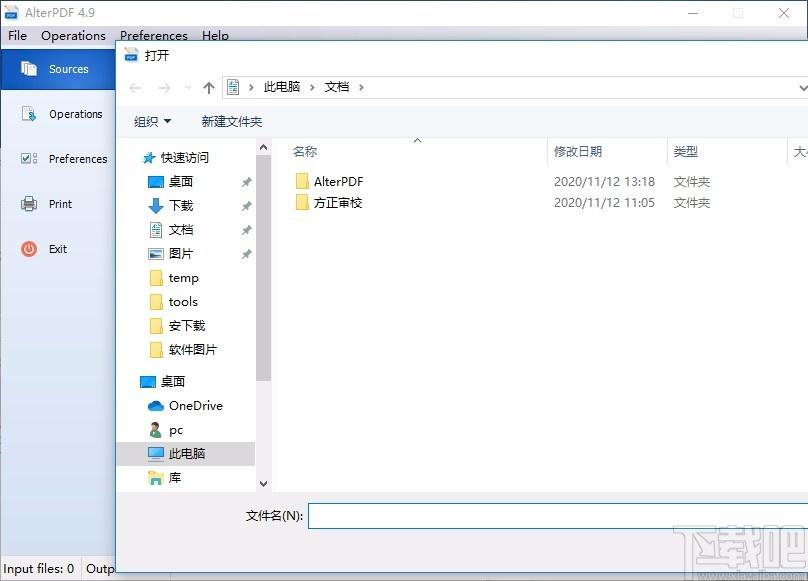The height and width of the screenshot is (581, 808).
Task: Click the pc user avatar icon
Action: coord(155,429)
